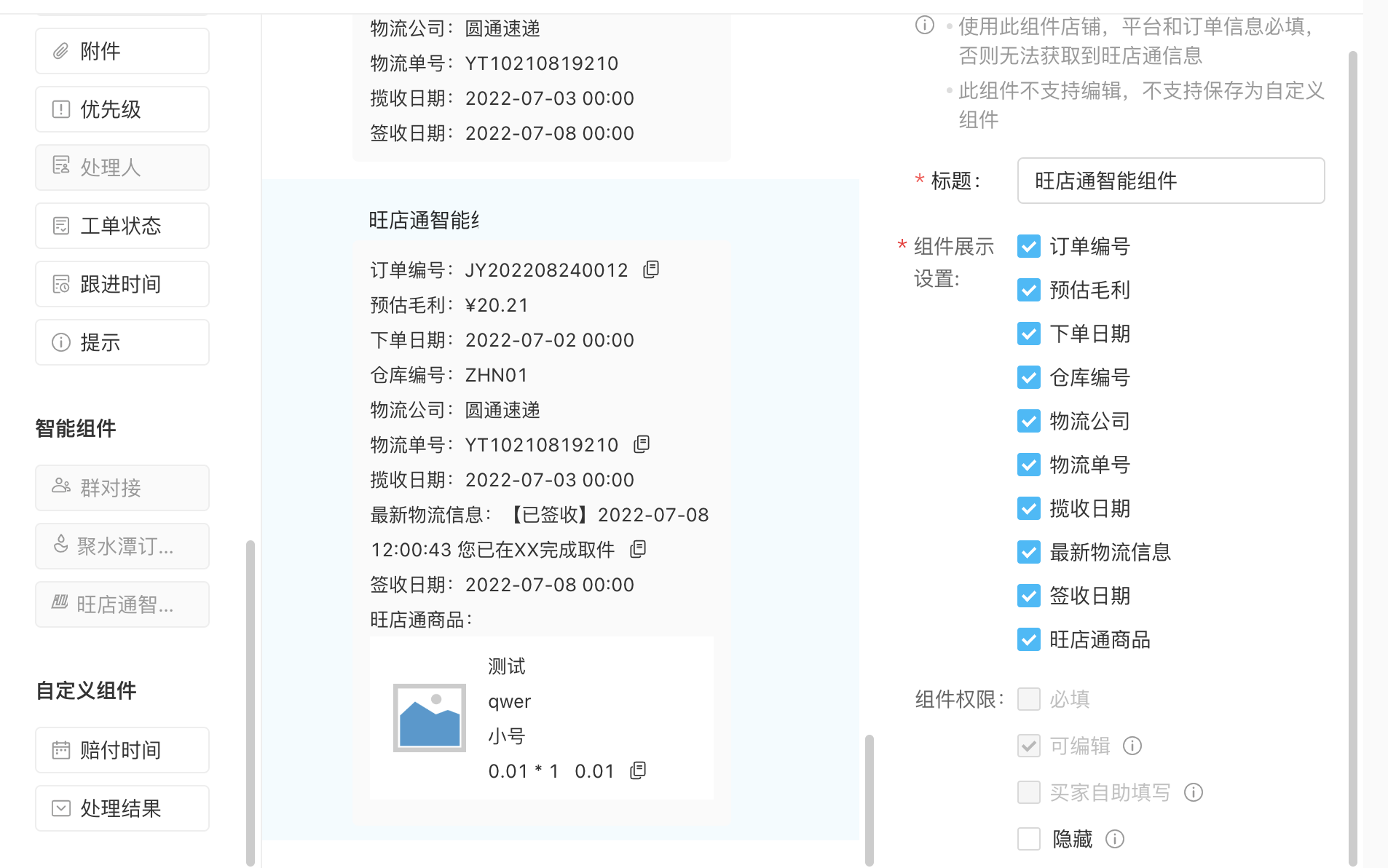The image size is (1388, 868).
Task: Uncheck the 揽收日期 display checkbox
Action: pos(1029,508)
